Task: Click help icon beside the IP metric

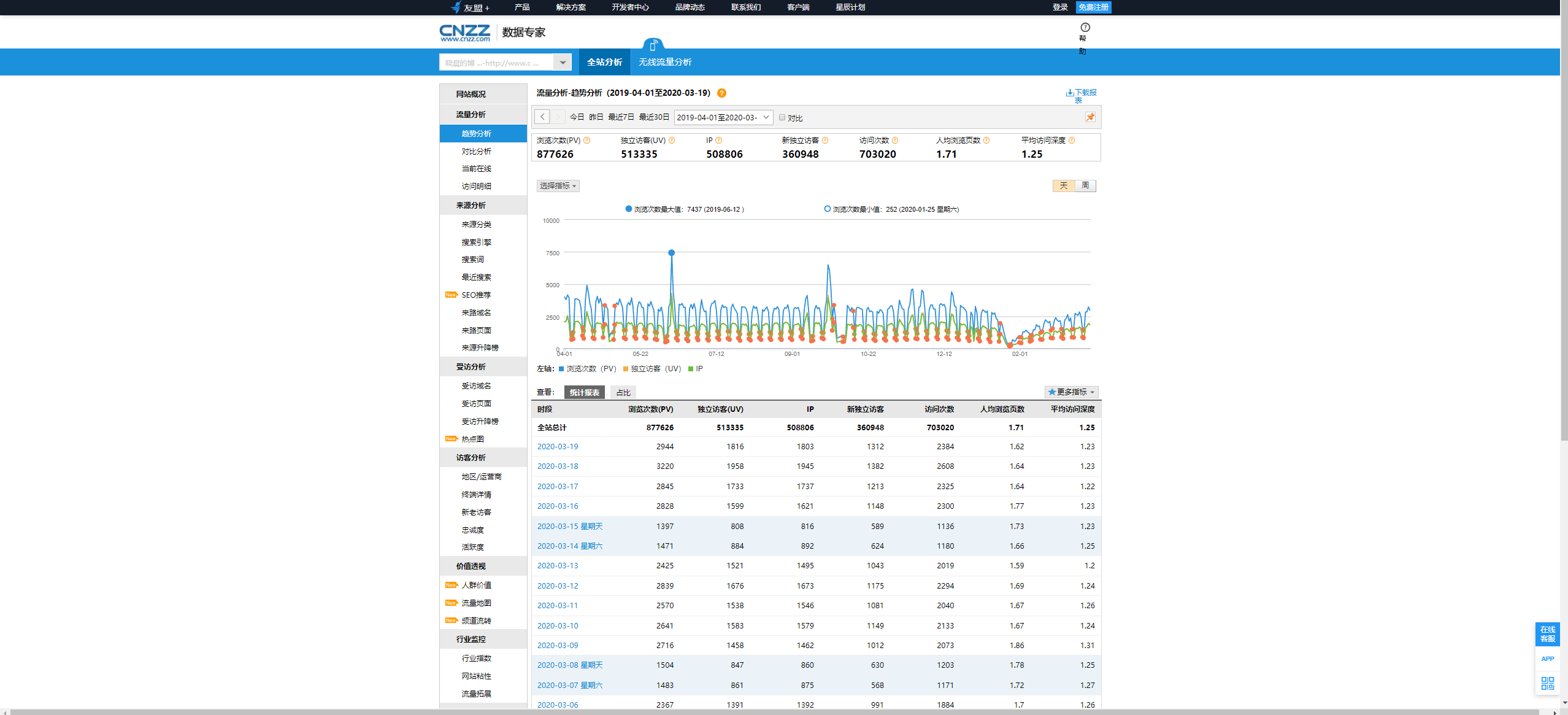Action: point(719,141)
